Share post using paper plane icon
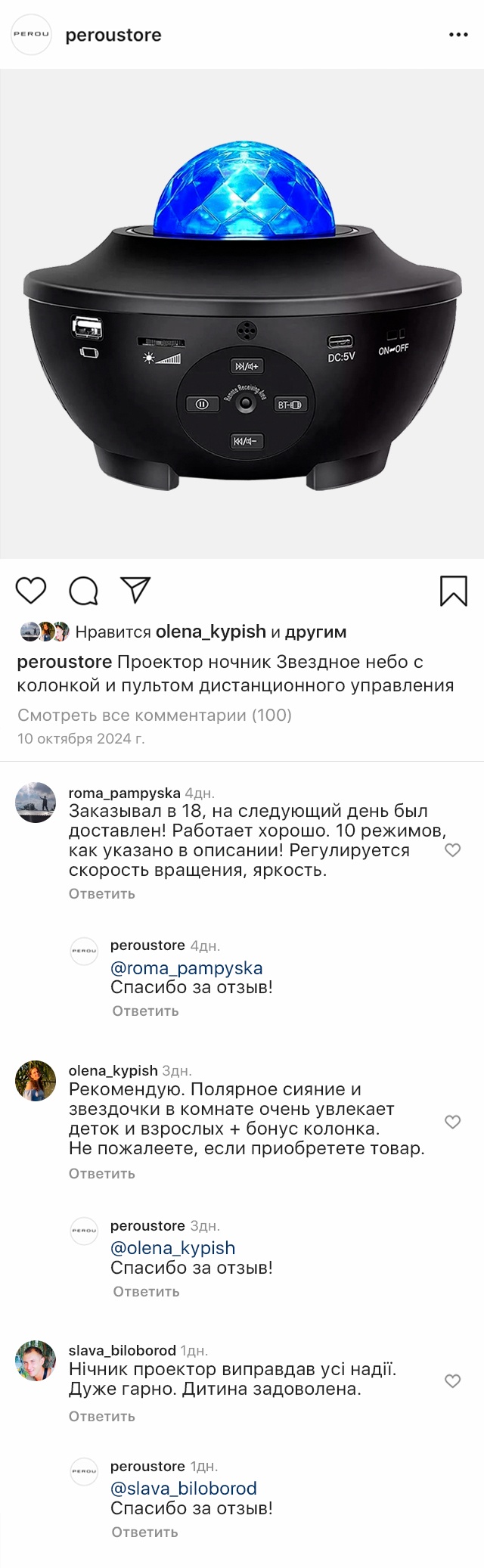Screen dimensions: 484x1568 pyautogui.click(x=136, y=590)
